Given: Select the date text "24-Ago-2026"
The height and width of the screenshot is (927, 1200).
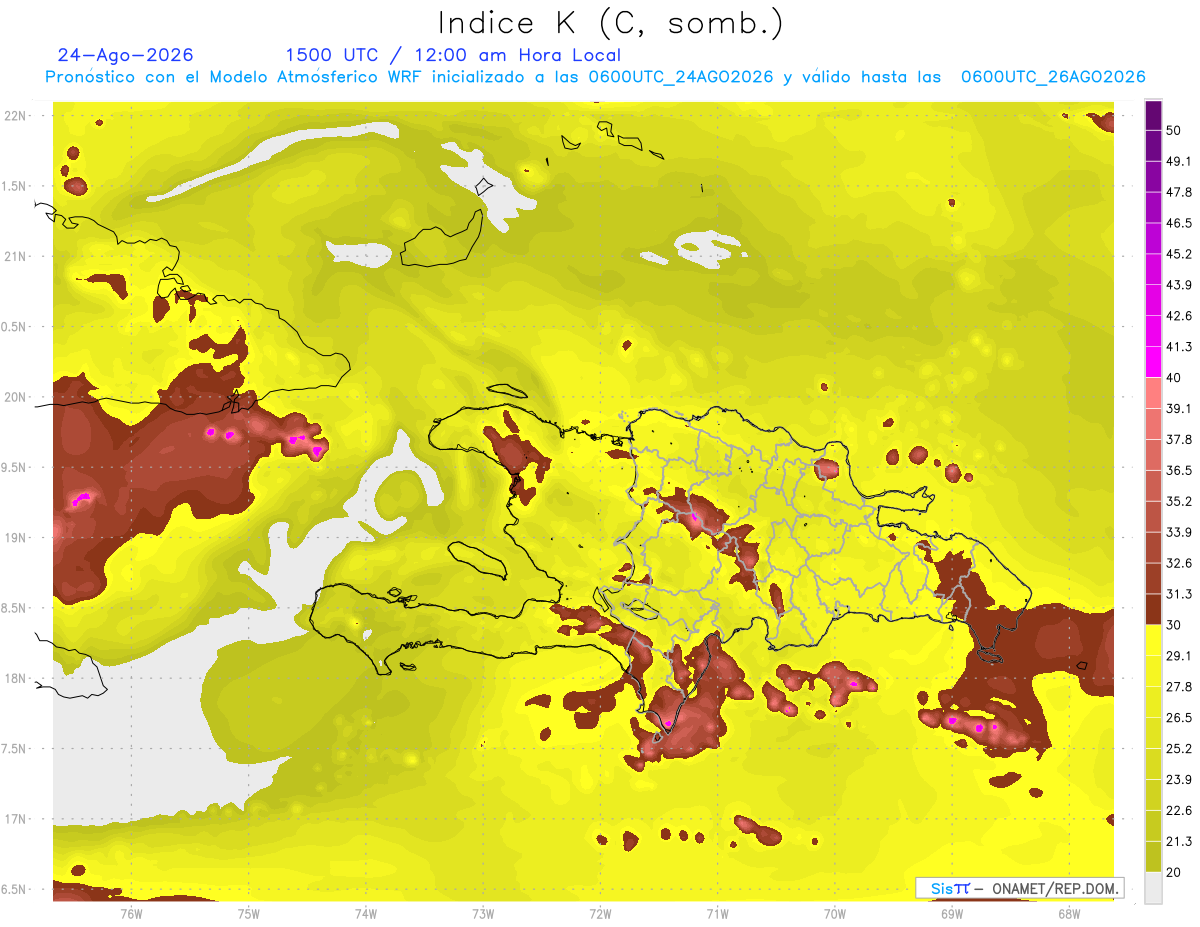Looking at the screenshot, I should 126,55.
